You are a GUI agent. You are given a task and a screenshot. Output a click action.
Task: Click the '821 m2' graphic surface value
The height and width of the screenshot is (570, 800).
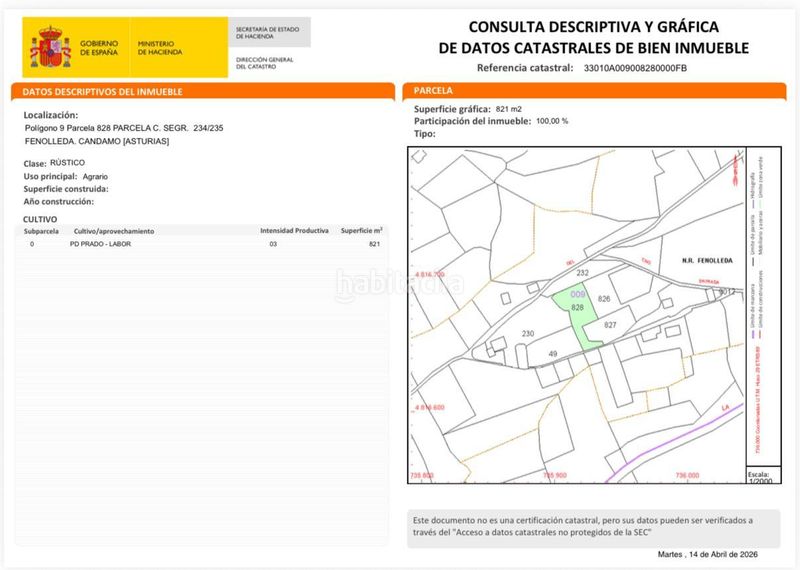tap(508, 109)
